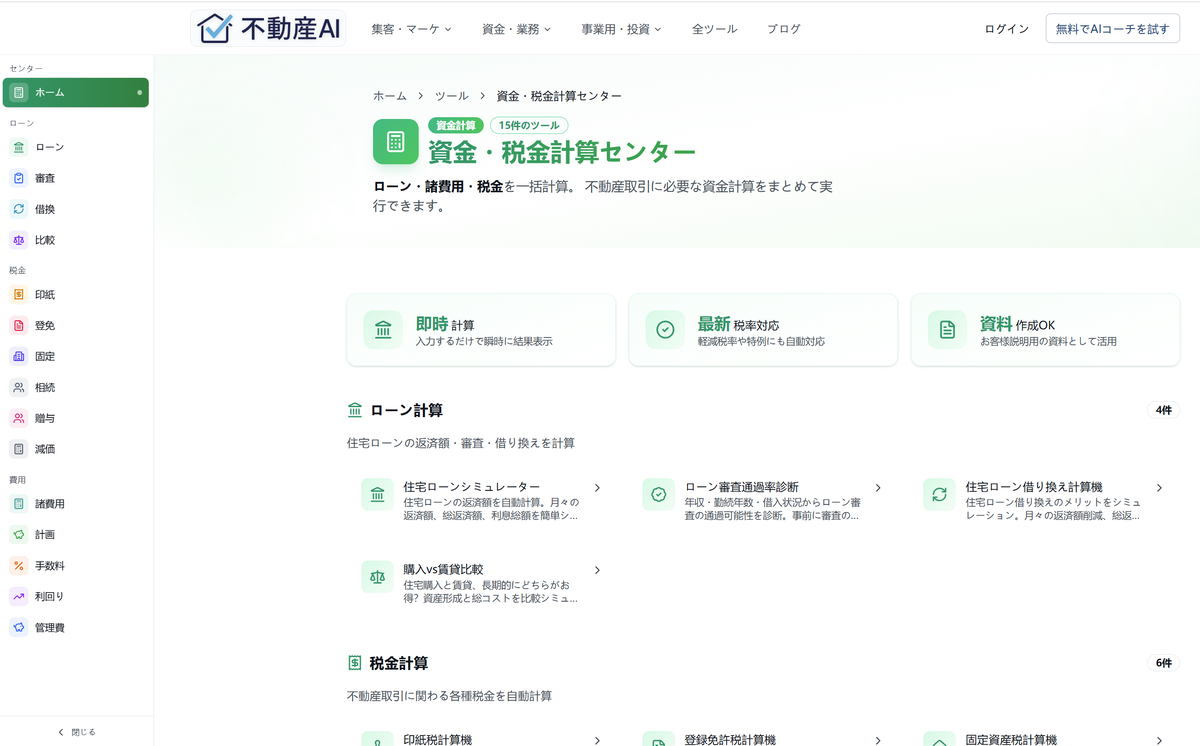This screenshot has height=746, width=1200.
Task: Go to ツール breadcrumb link
Action: click(451, 96)
